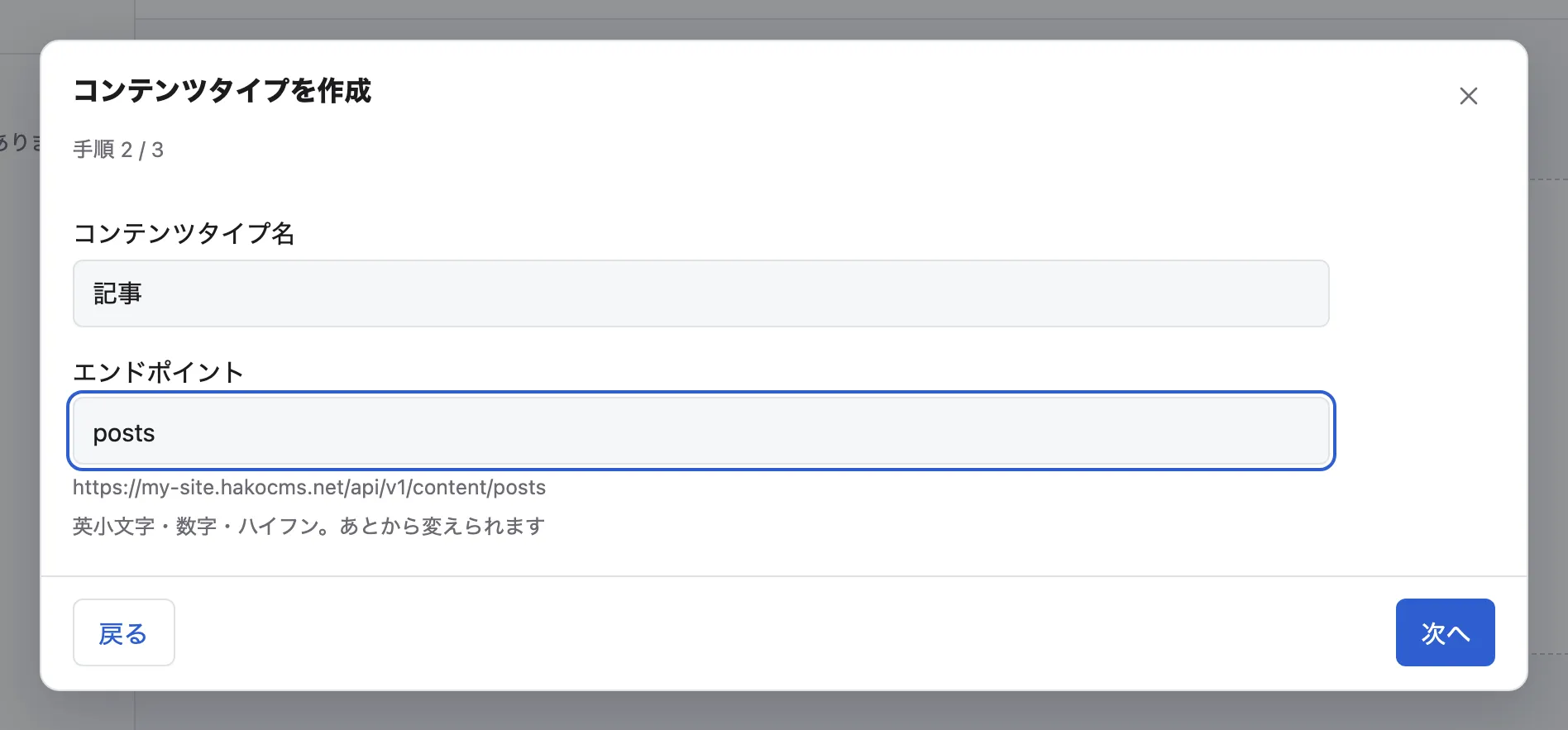Click the divider line above the footer buttons
Screen dimensions: 1568x730
784,576
